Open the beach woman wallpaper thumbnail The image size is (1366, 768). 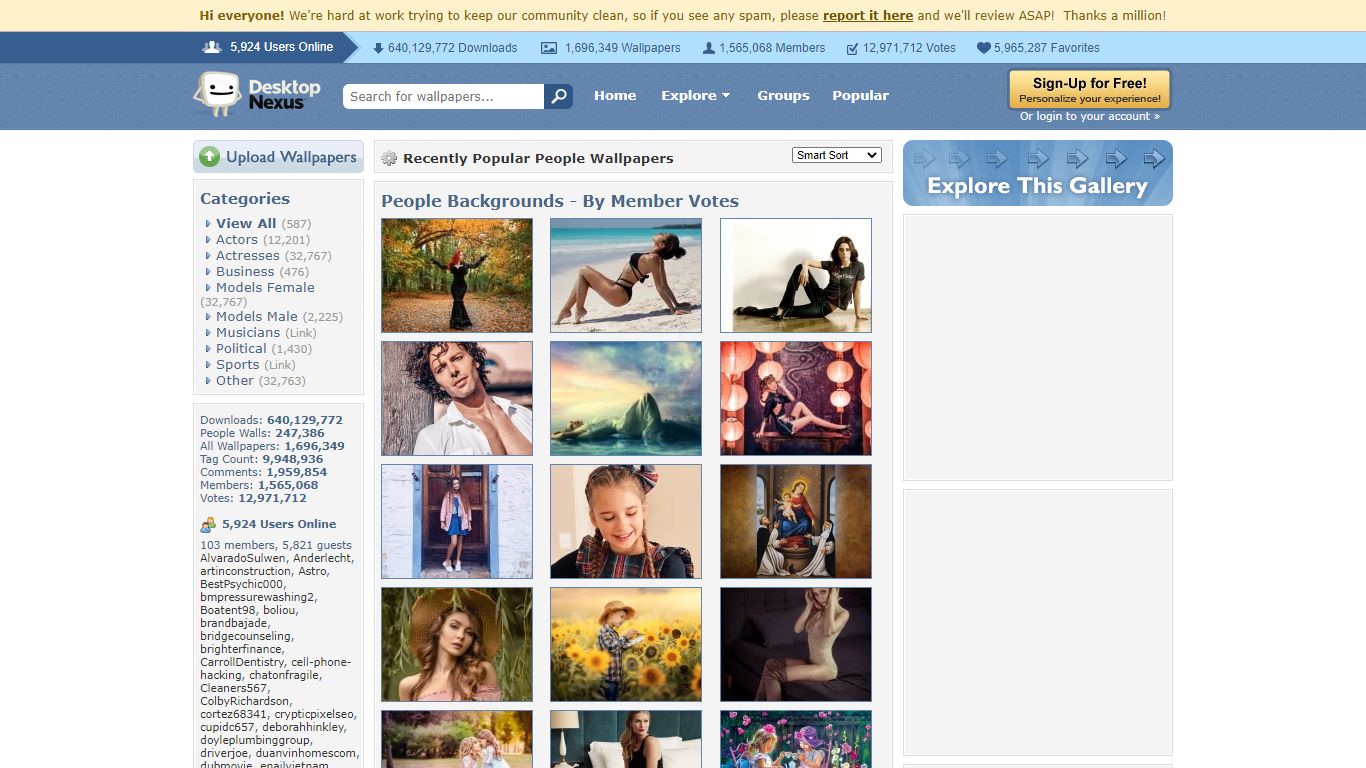pos(626,275)
